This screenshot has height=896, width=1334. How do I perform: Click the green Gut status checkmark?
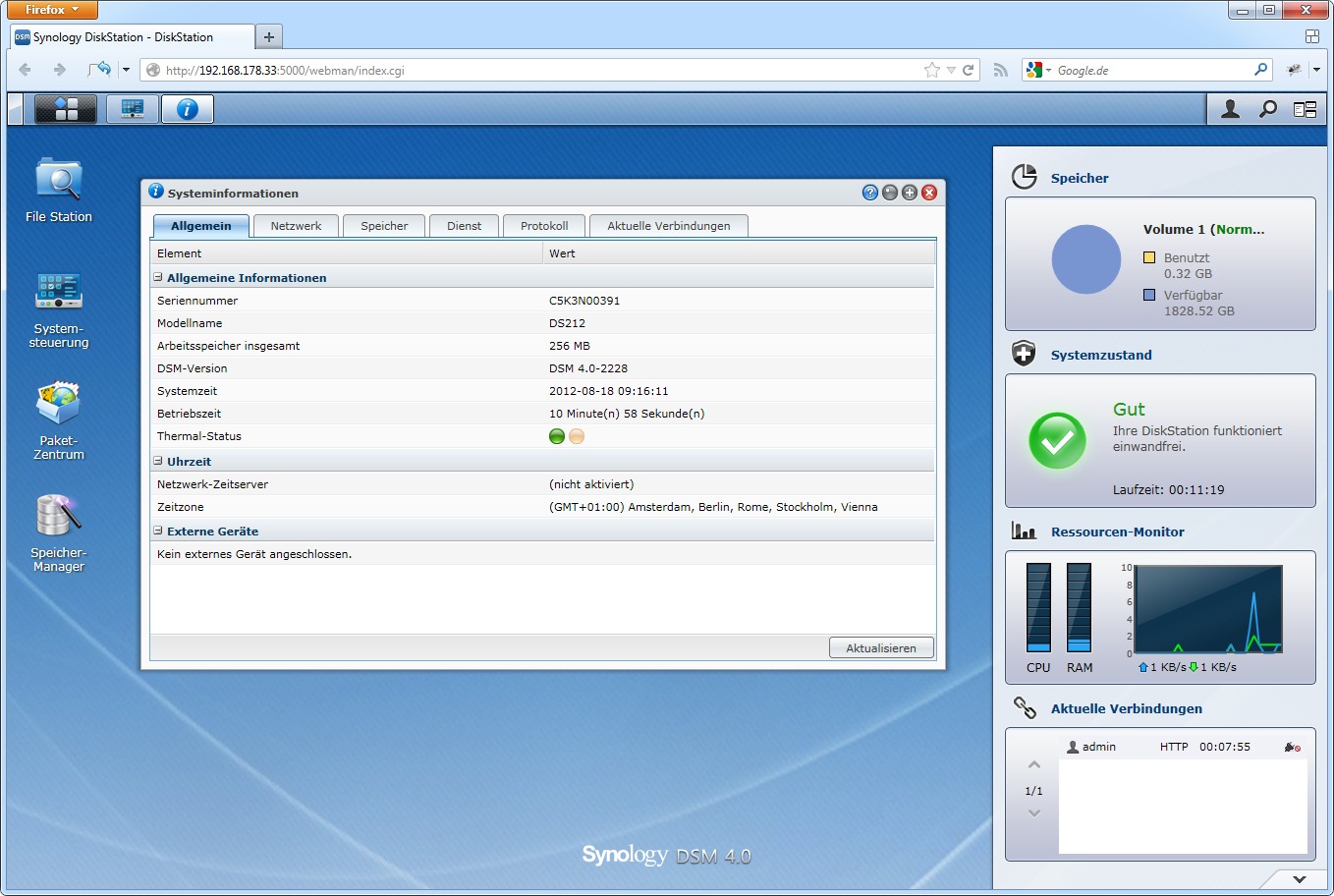(1057, 440)
